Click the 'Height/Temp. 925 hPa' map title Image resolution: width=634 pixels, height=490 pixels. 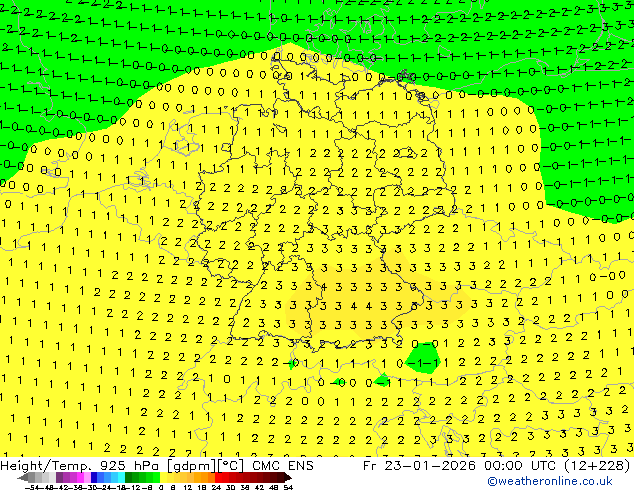(81, 465)
